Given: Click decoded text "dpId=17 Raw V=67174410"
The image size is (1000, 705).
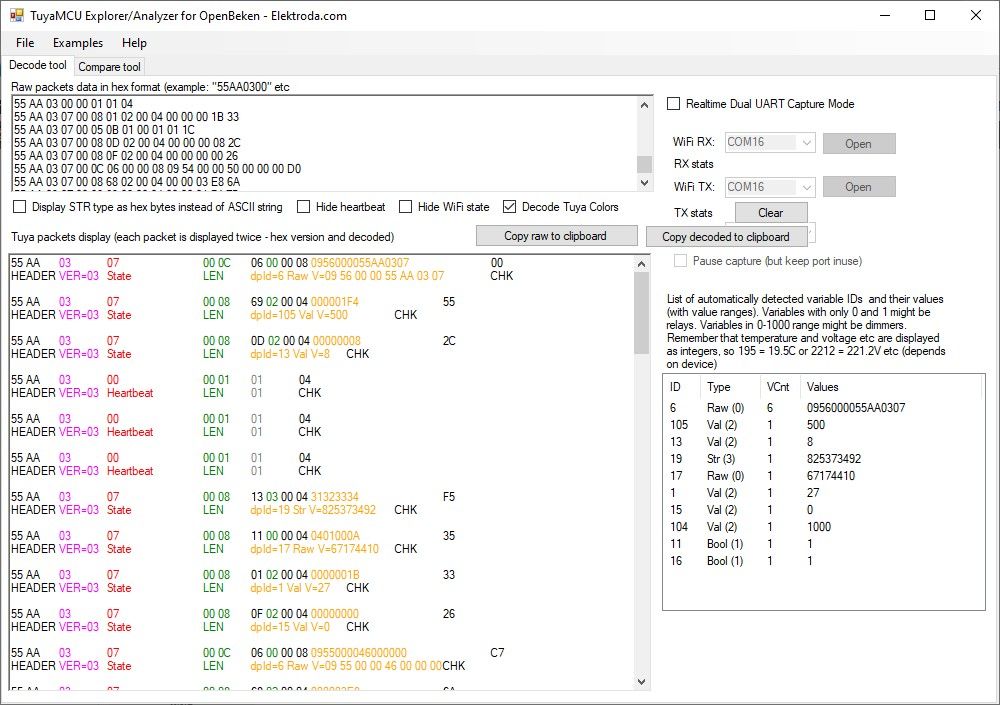Looking at the screenshot, I should pos(314,549).
